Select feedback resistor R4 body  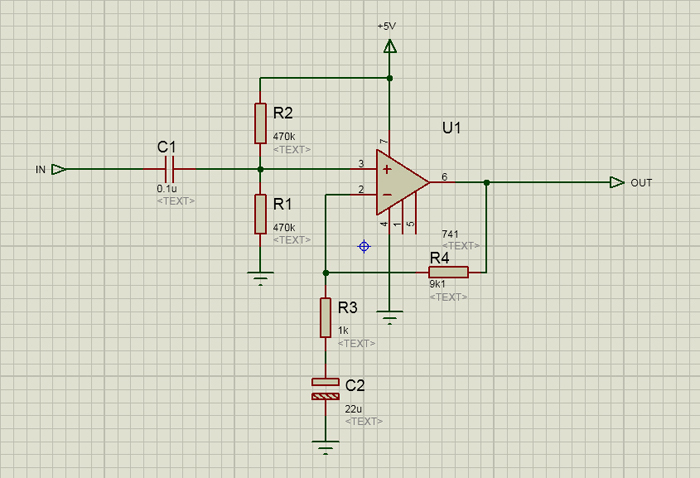(448, 272)
